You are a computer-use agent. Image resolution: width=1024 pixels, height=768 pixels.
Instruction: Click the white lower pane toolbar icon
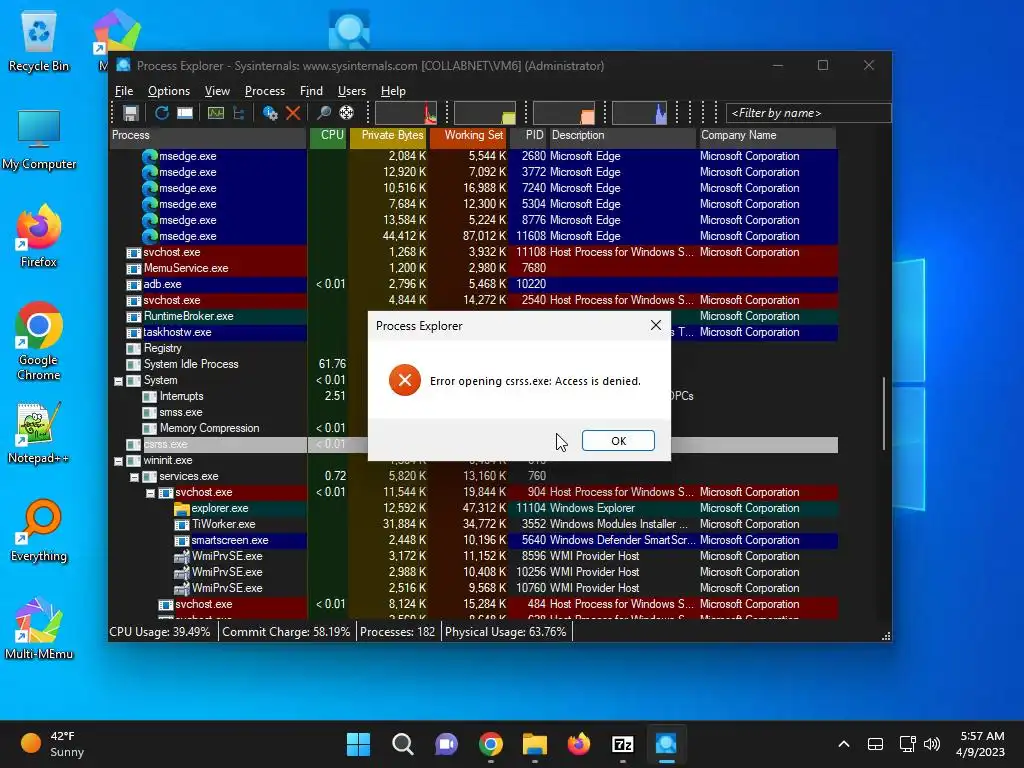click(x=185, y=113)
